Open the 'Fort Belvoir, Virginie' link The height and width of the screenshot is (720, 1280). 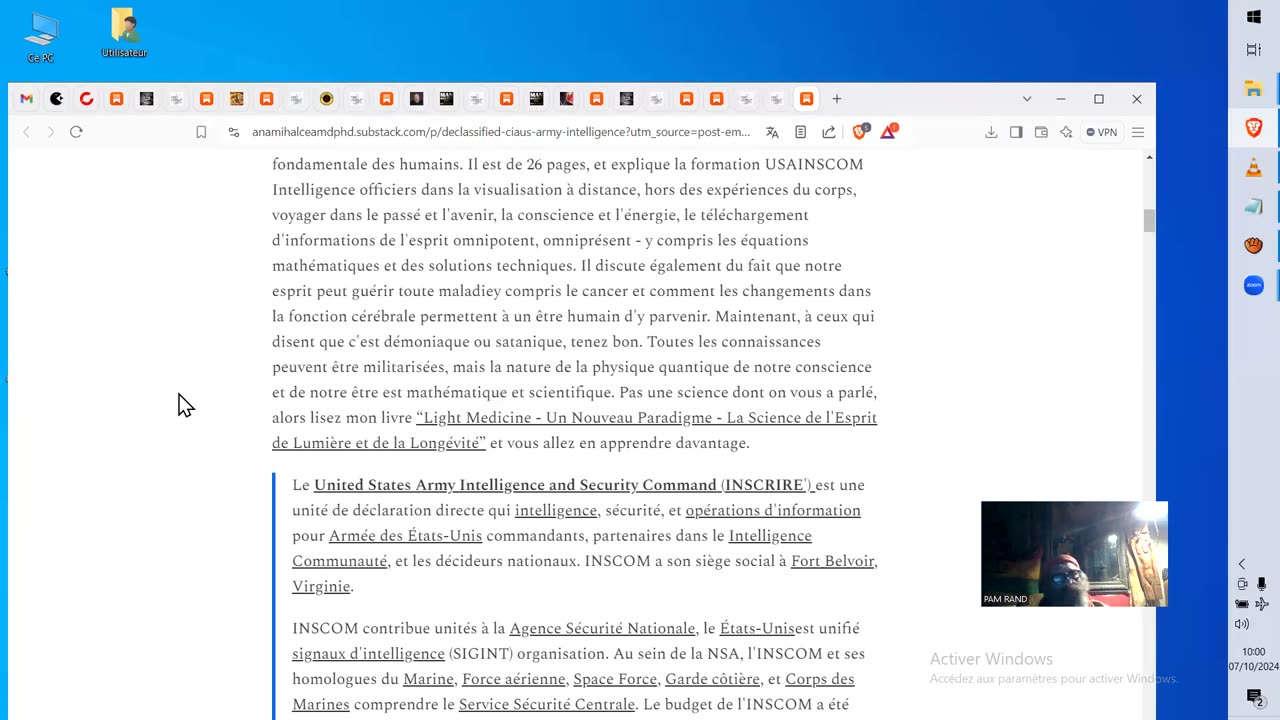coord(585,574)
